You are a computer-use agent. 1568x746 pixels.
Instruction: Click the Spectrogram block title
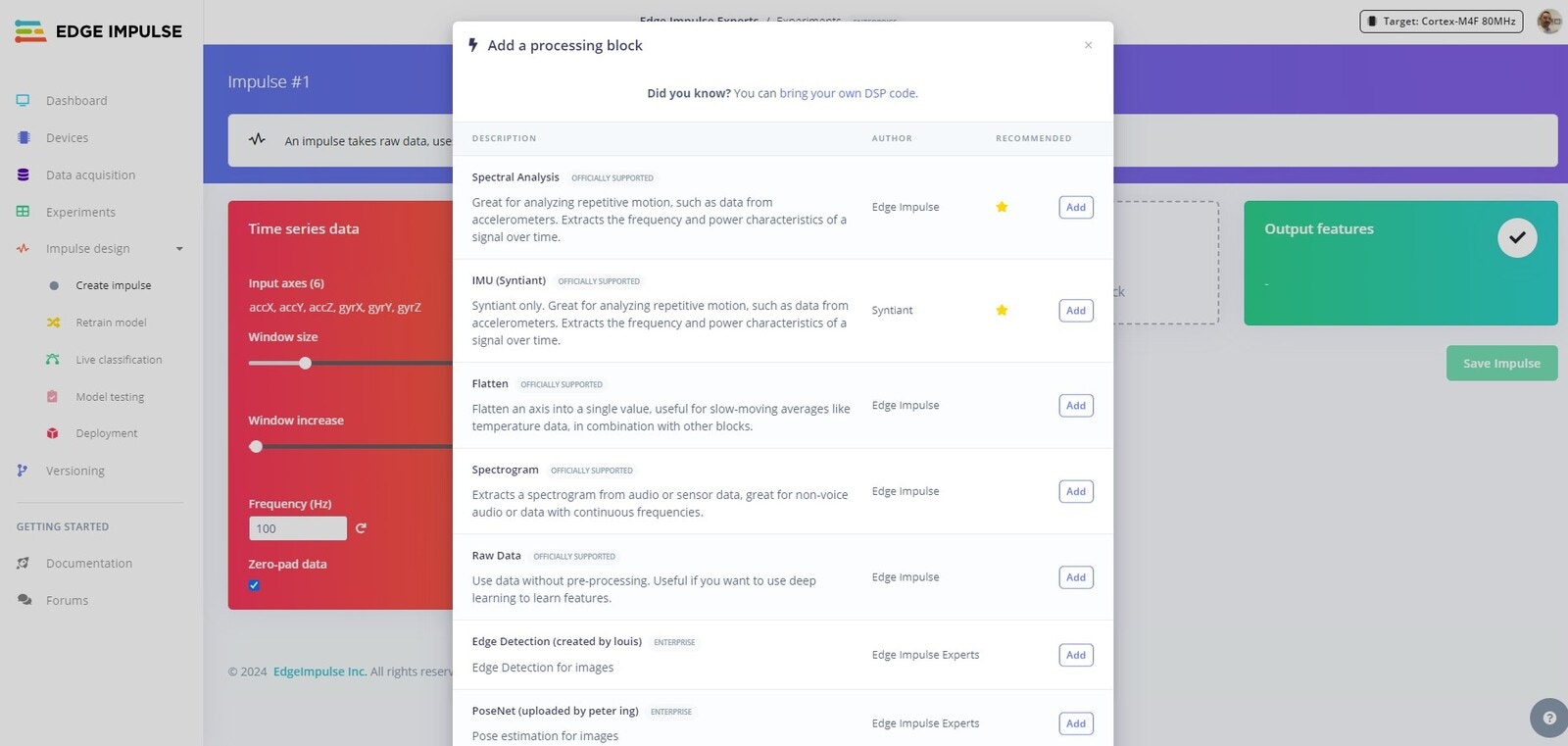[x=505, y=470]
